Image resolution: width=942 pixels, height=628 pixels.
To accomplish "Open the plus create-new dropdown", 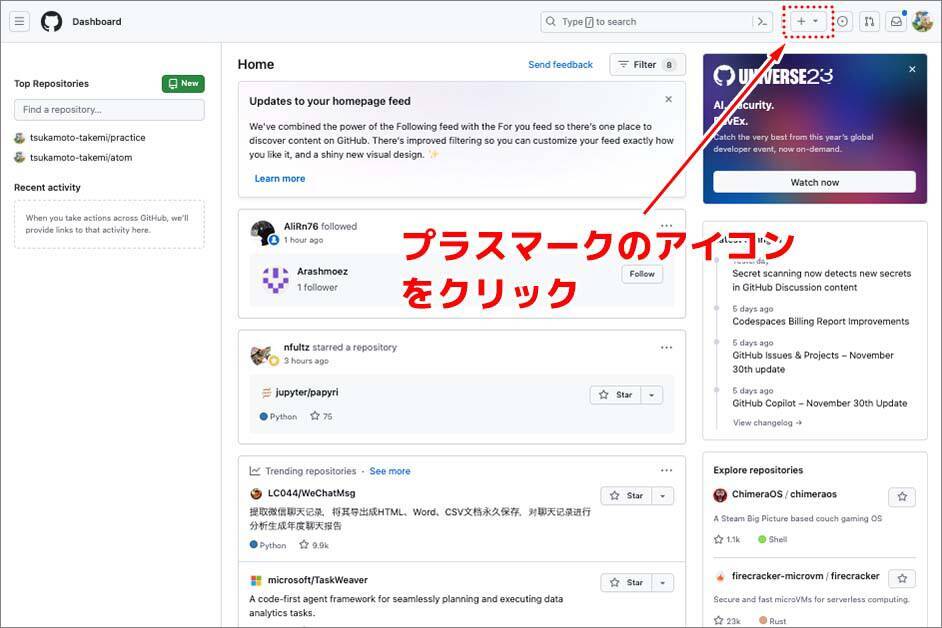I will (807, 22).
